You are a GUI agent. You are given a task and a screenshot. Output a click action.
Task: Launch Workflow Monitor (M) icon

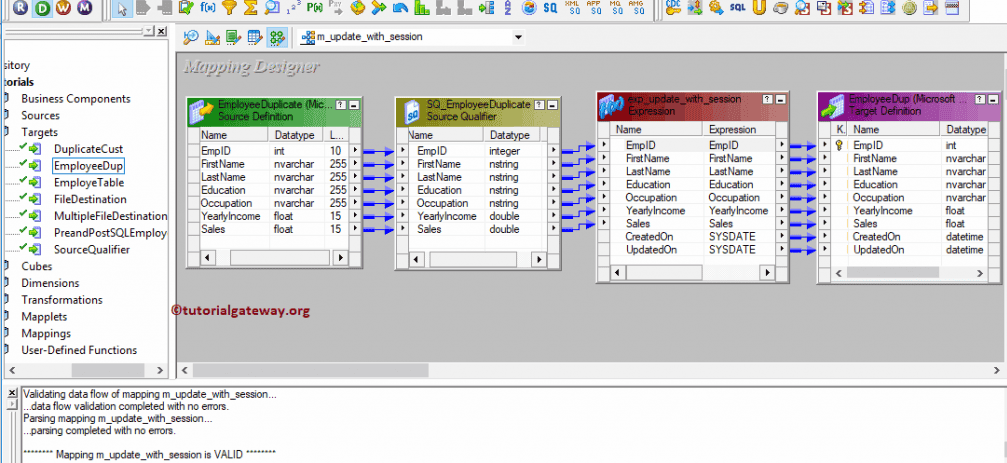pos(84,8)
